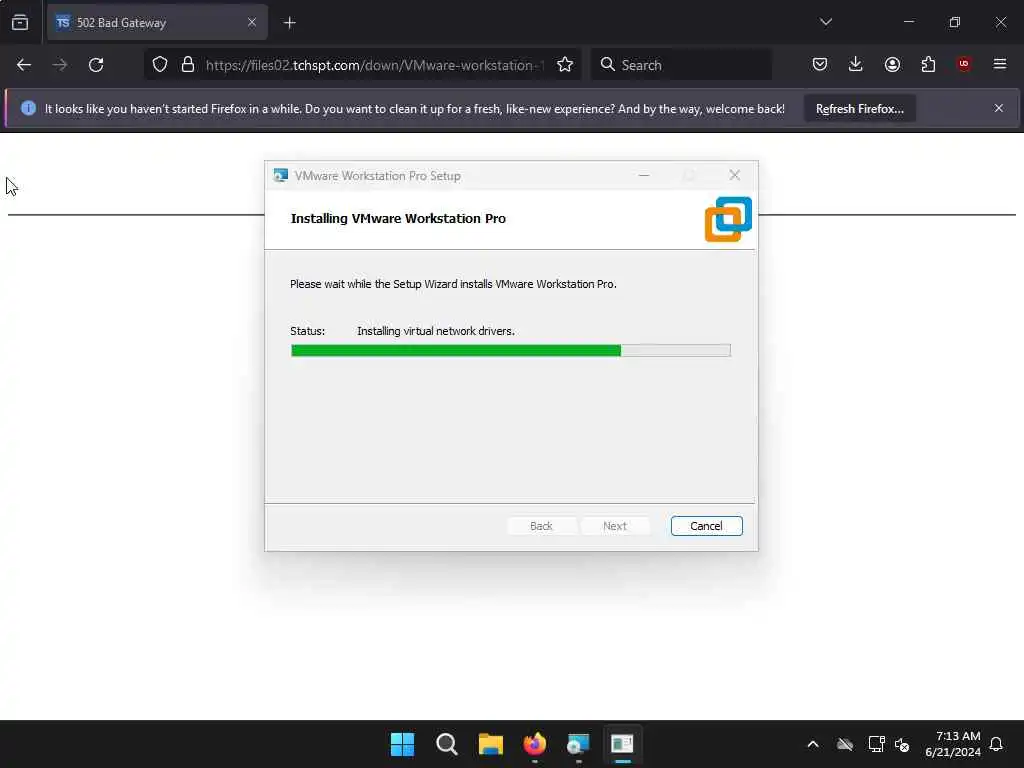
Task: Open the Firefox hamburger application menu
Action: [x=1000, y=64]
